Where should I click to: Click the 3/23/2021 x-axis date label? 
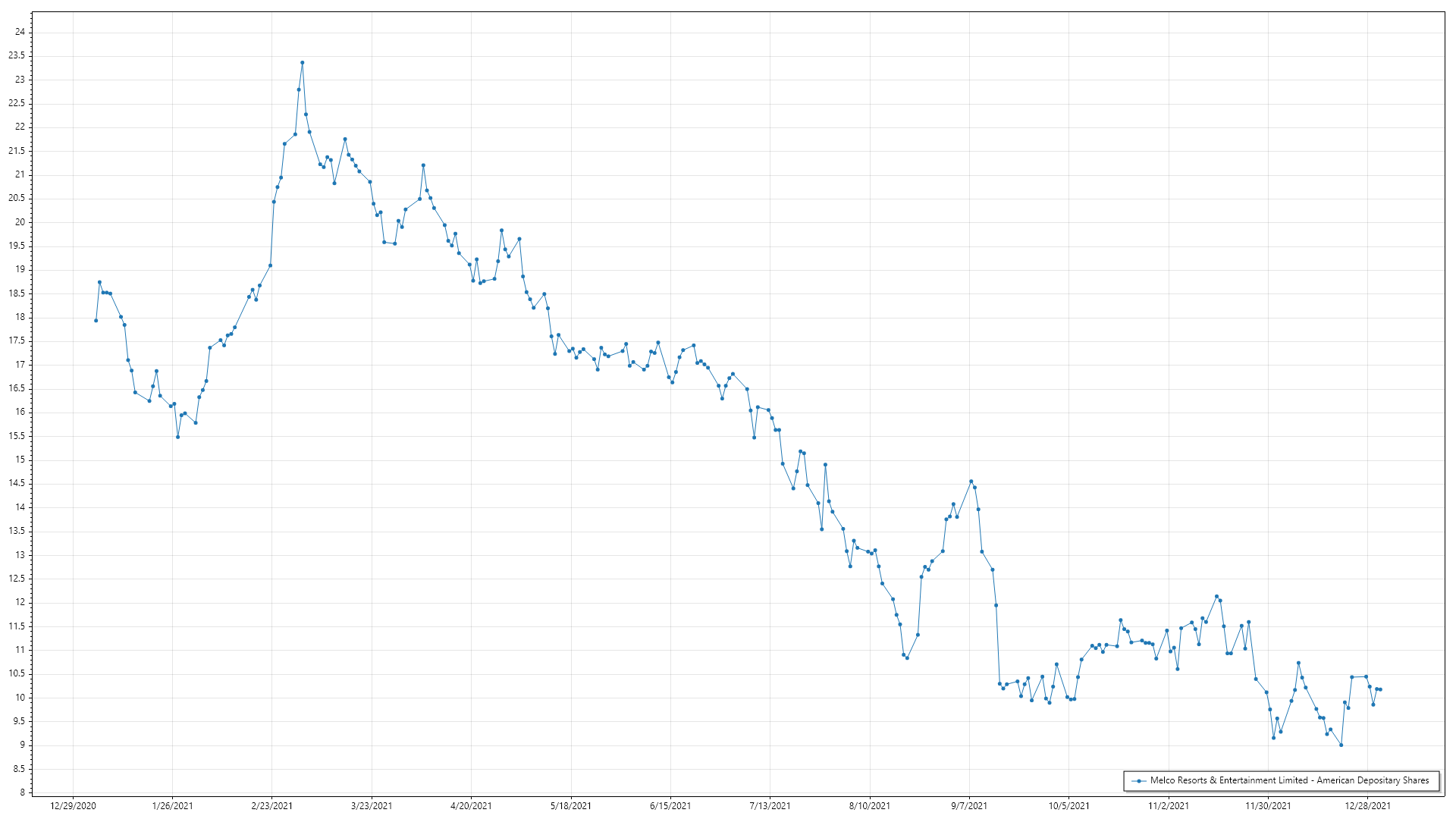tap(372, 805)
